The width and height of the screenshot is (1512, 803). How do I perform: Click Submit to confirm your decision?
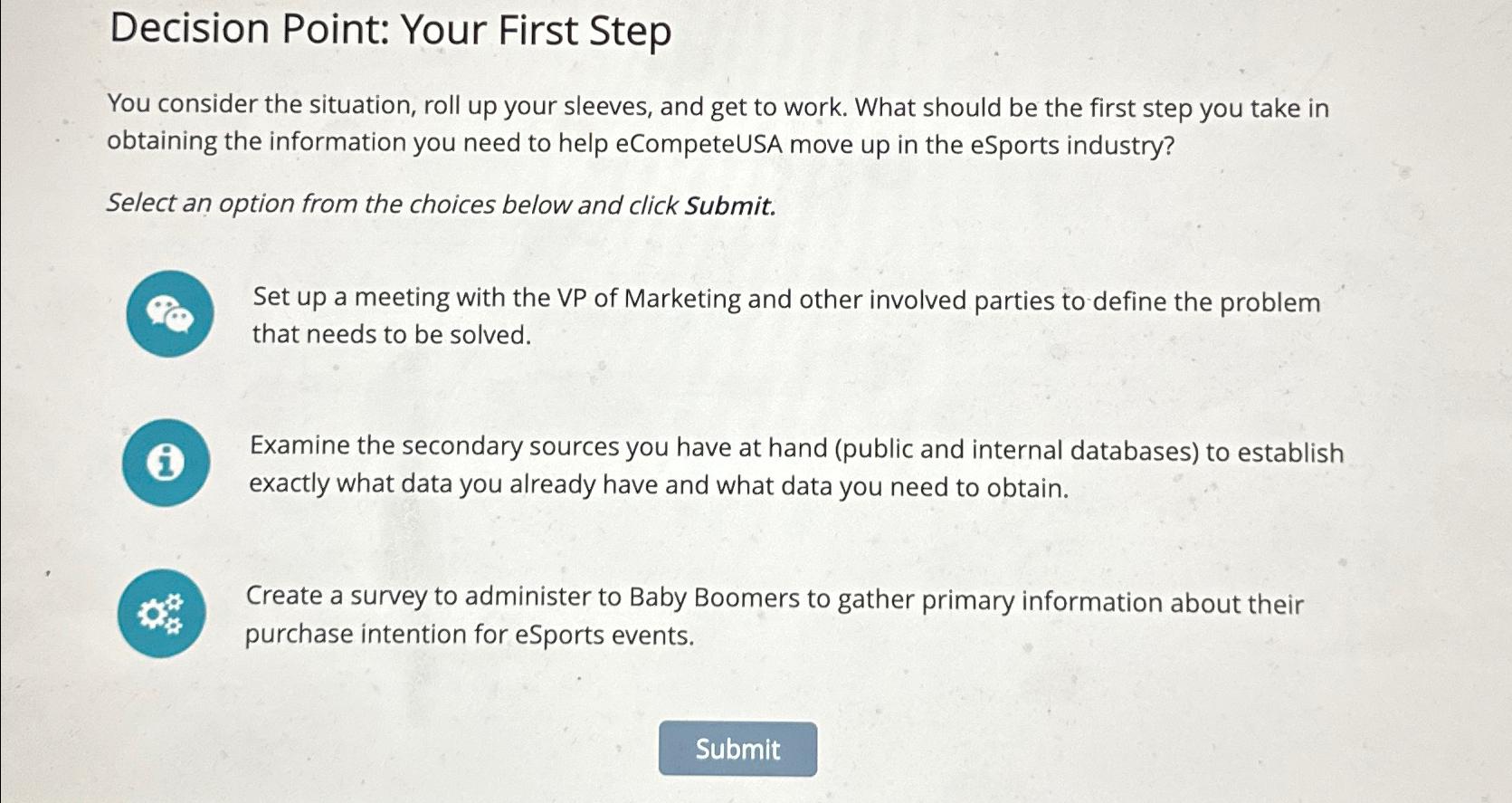coord(737,749)
